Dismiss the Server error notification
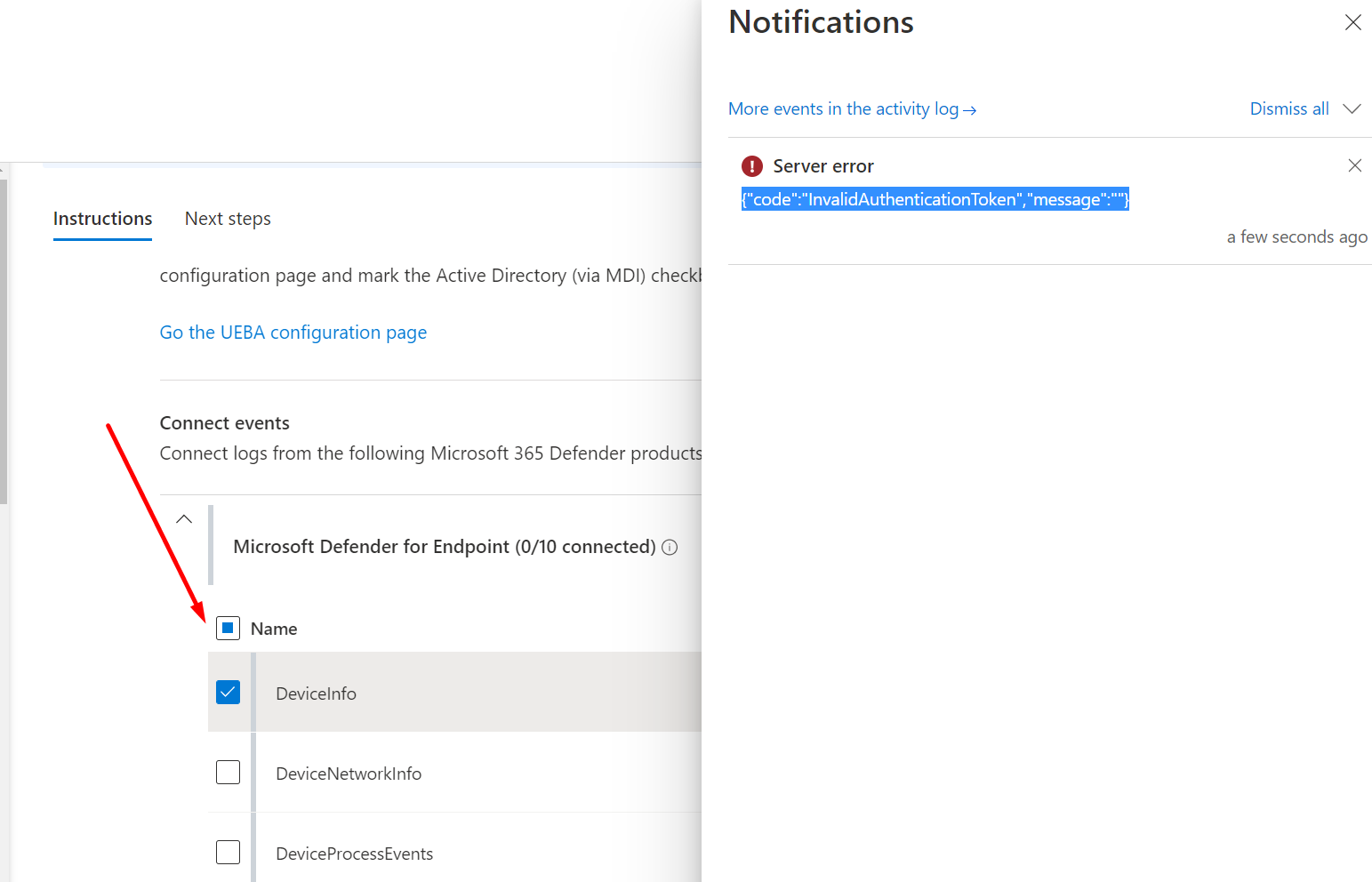The image size is (1372, 882). [1354, 165]
